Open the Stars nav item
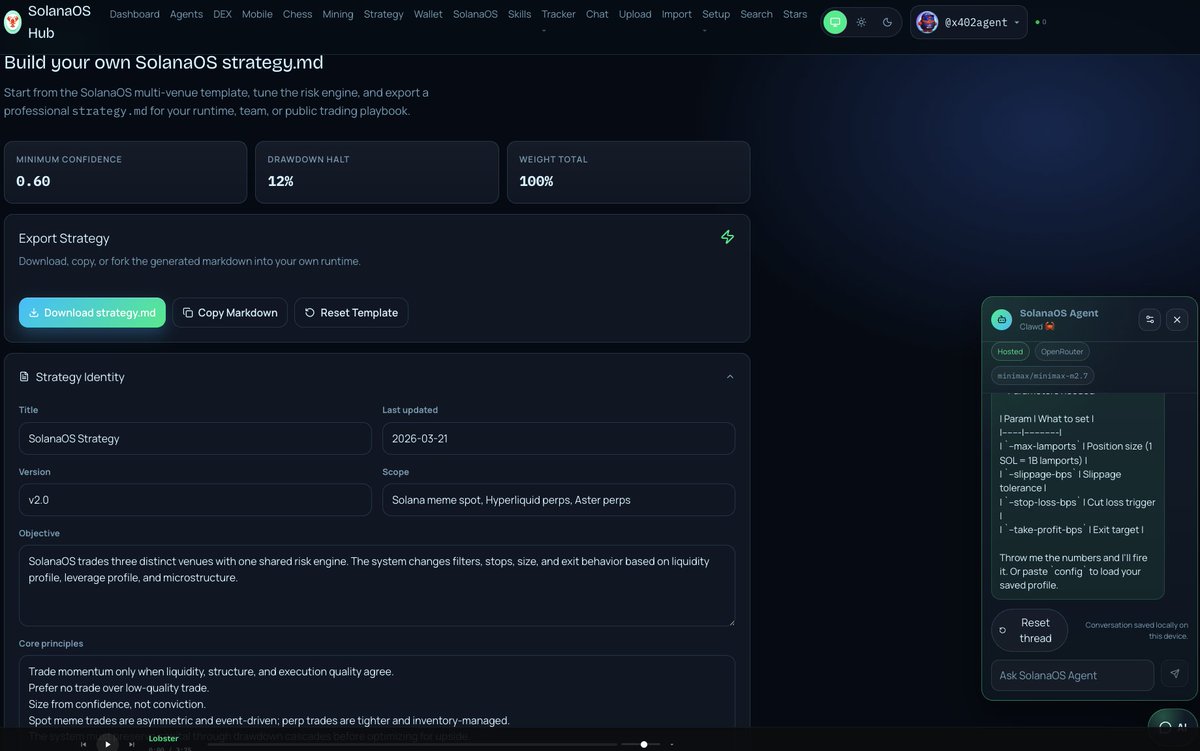This screenshot has width=1200, height=751. pyautogui.click(x=795, y=14)
